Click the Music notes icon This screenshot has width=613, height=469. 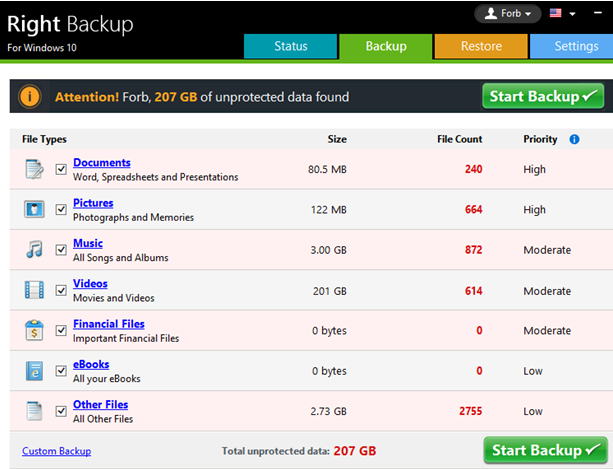pos(34,249)
